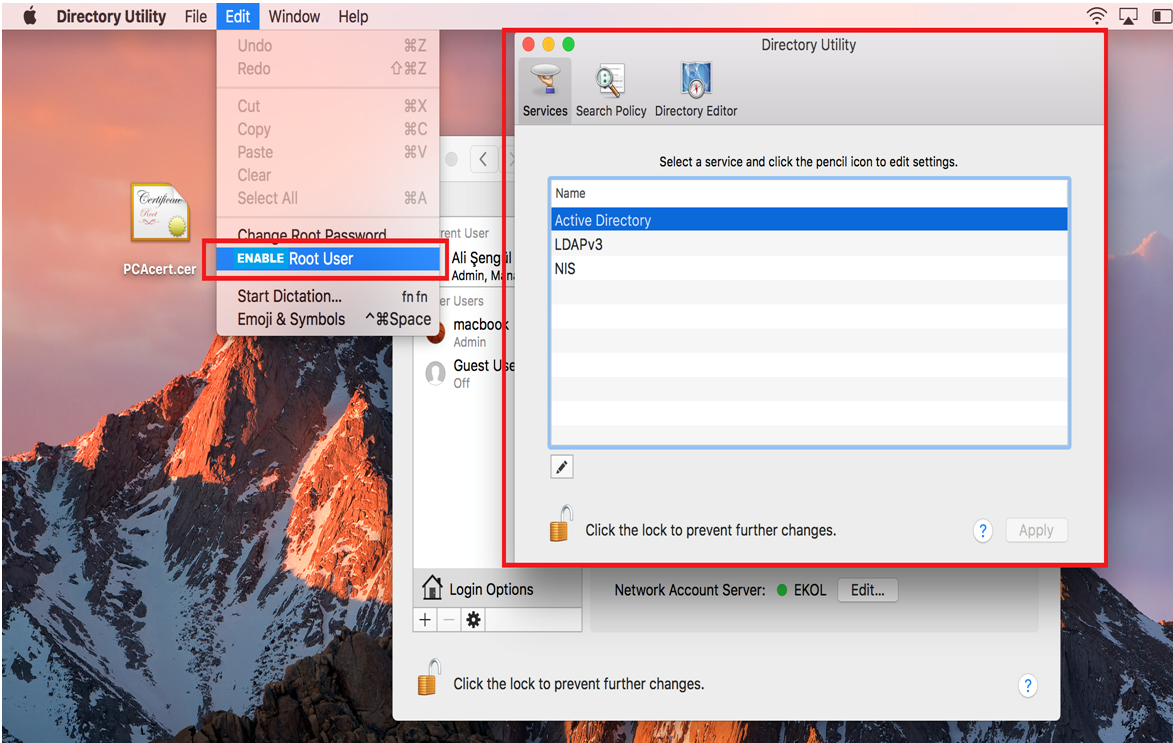Choose Start Dictation from Edit menu

point(328,296)
